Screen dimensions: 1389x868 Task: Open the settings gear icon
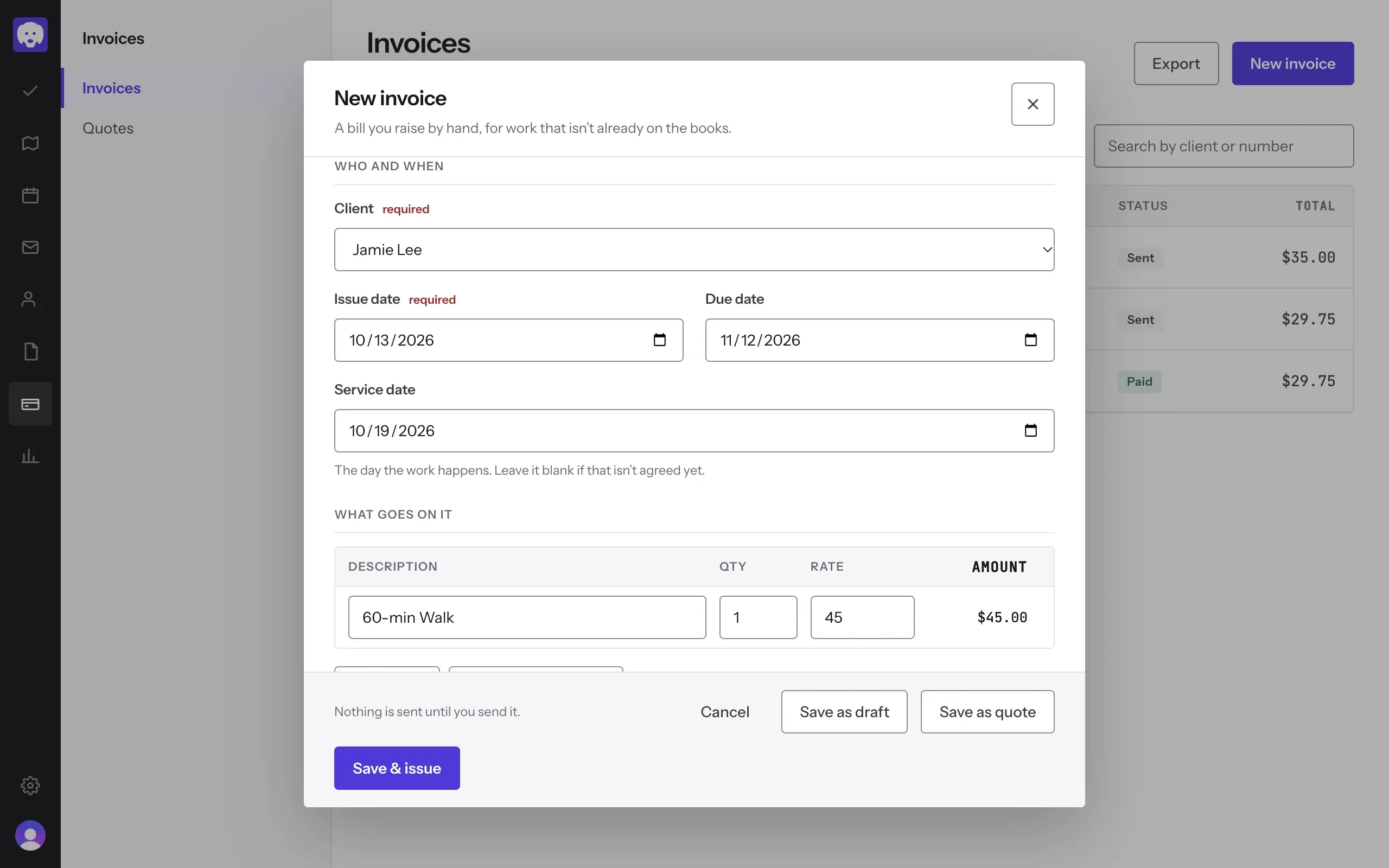coord(30,785)
